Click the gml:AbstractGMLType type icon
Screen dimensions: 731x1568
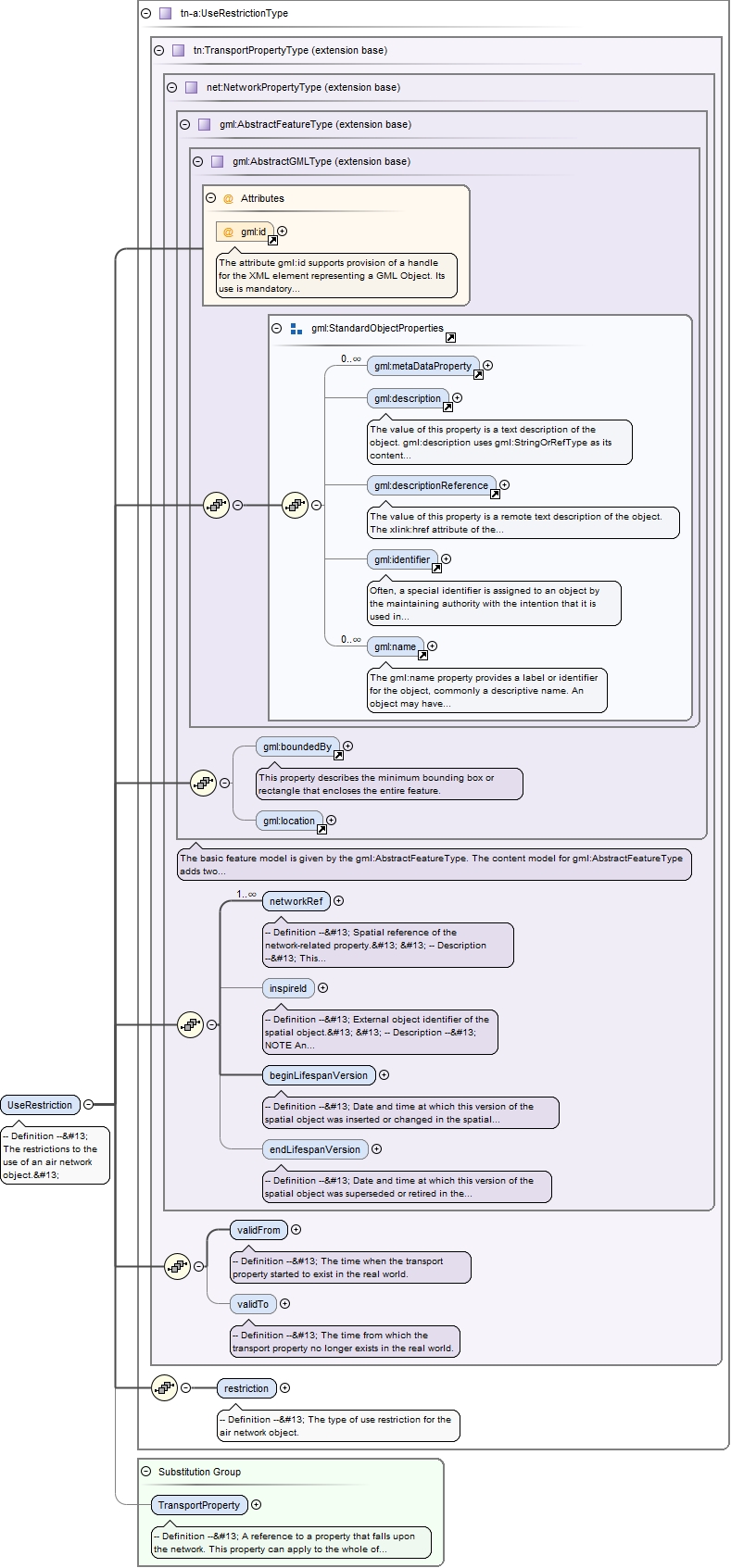(x=217, y=162)
